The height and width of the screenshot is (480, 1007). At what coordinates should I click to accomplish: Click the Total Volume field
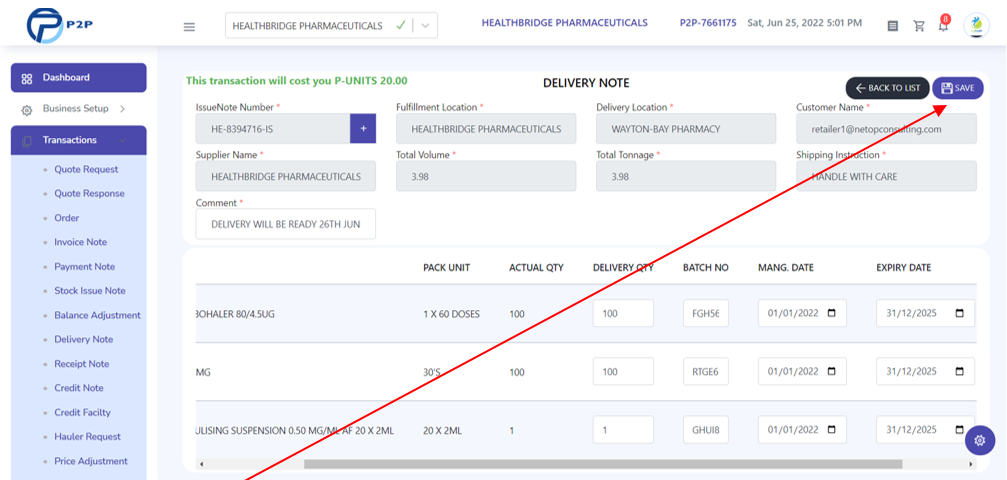486,176
